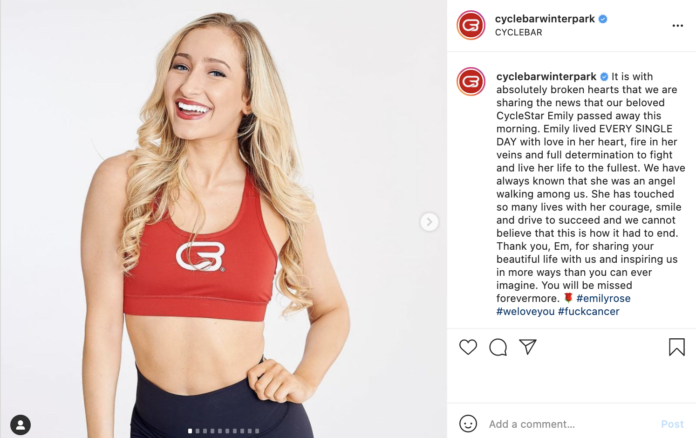Open cyclebarwinterpark username in caption
The width and height of the screenshot is (696, 438).
point(546,76)
